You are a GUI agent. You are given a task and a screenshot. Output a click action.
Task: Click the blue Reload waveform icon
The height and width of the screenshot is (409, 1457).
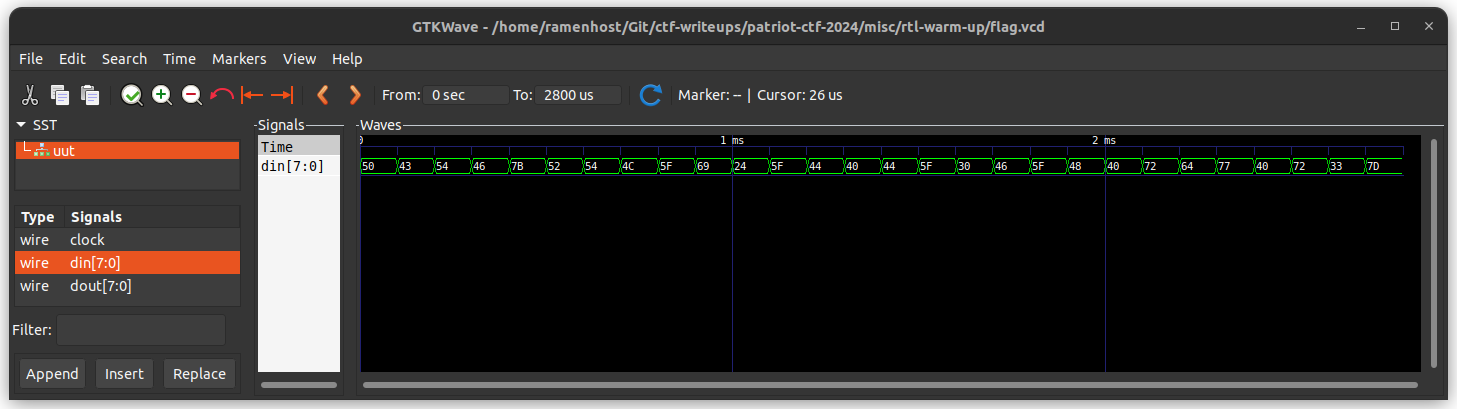tap(651, 95)
